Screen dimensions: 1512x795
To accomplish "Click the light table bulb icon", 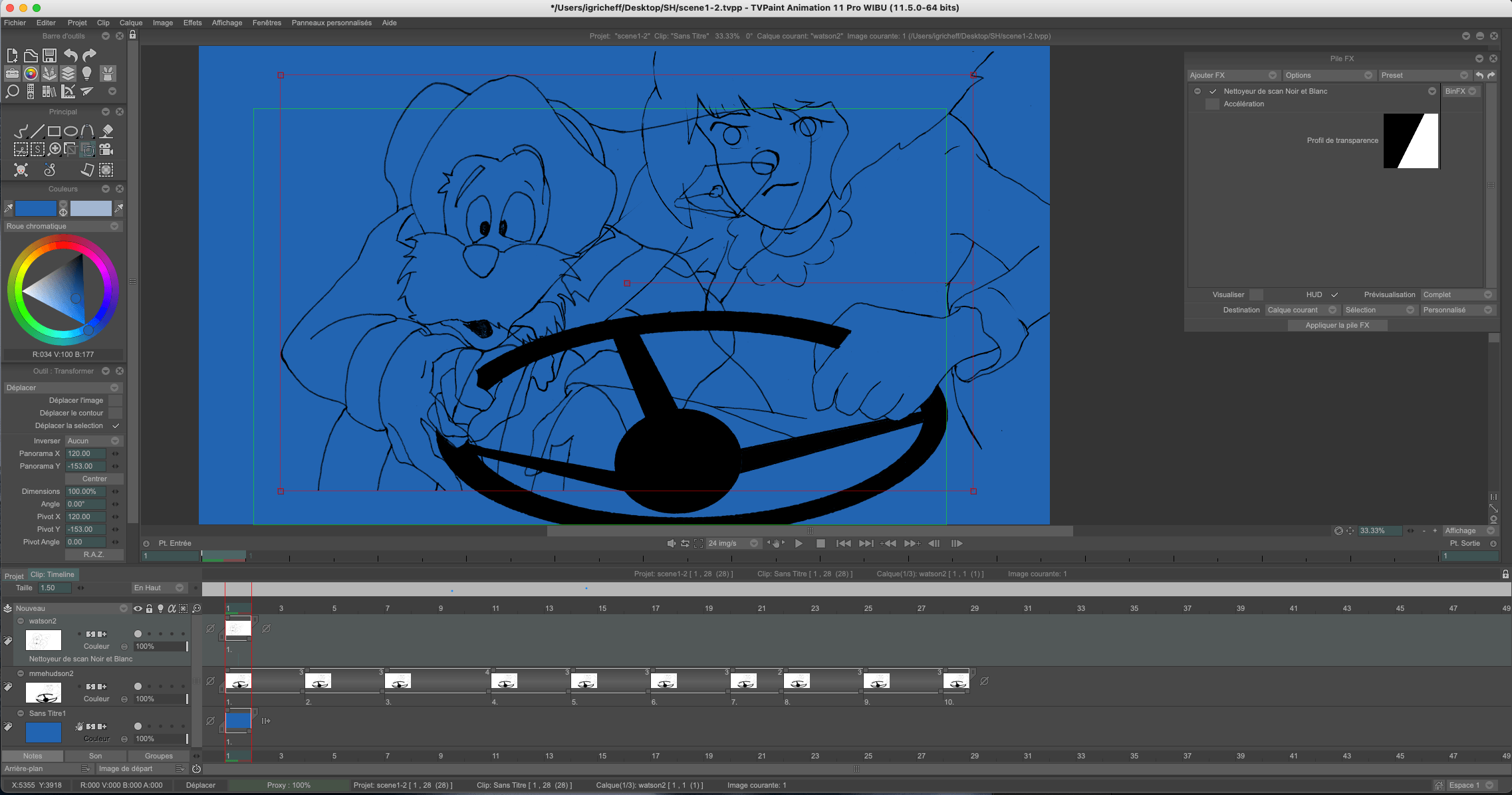I will [x=86, y=73].
